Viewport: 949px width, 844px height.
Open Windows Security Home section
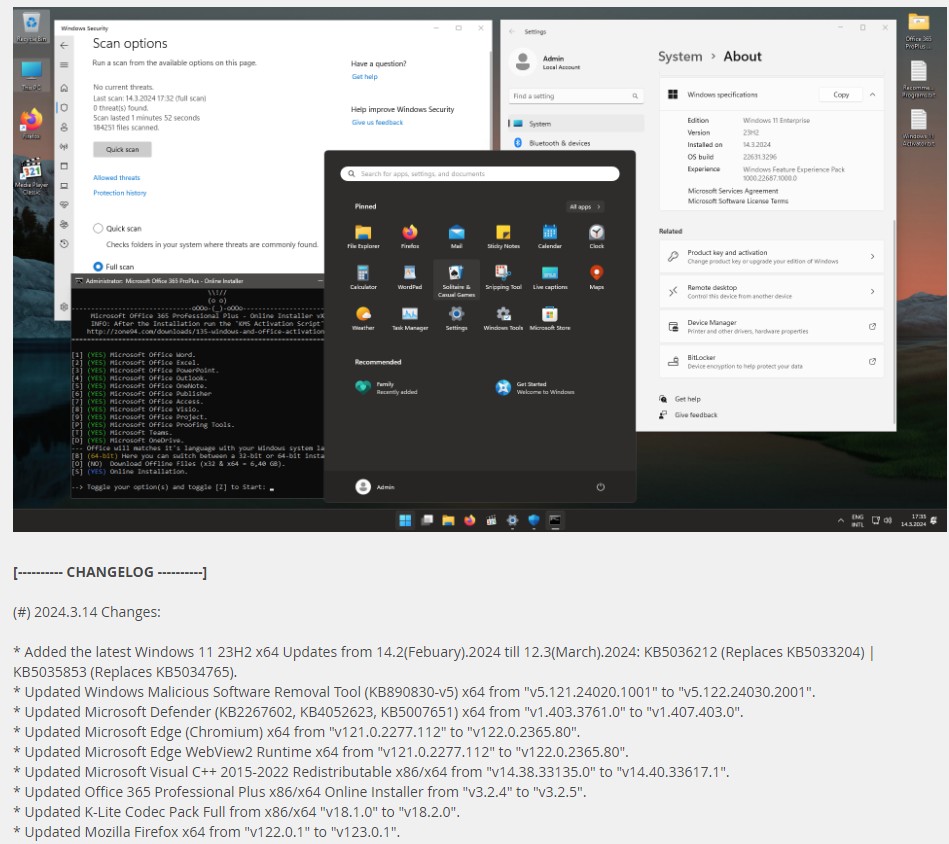(x=64, y=88)
